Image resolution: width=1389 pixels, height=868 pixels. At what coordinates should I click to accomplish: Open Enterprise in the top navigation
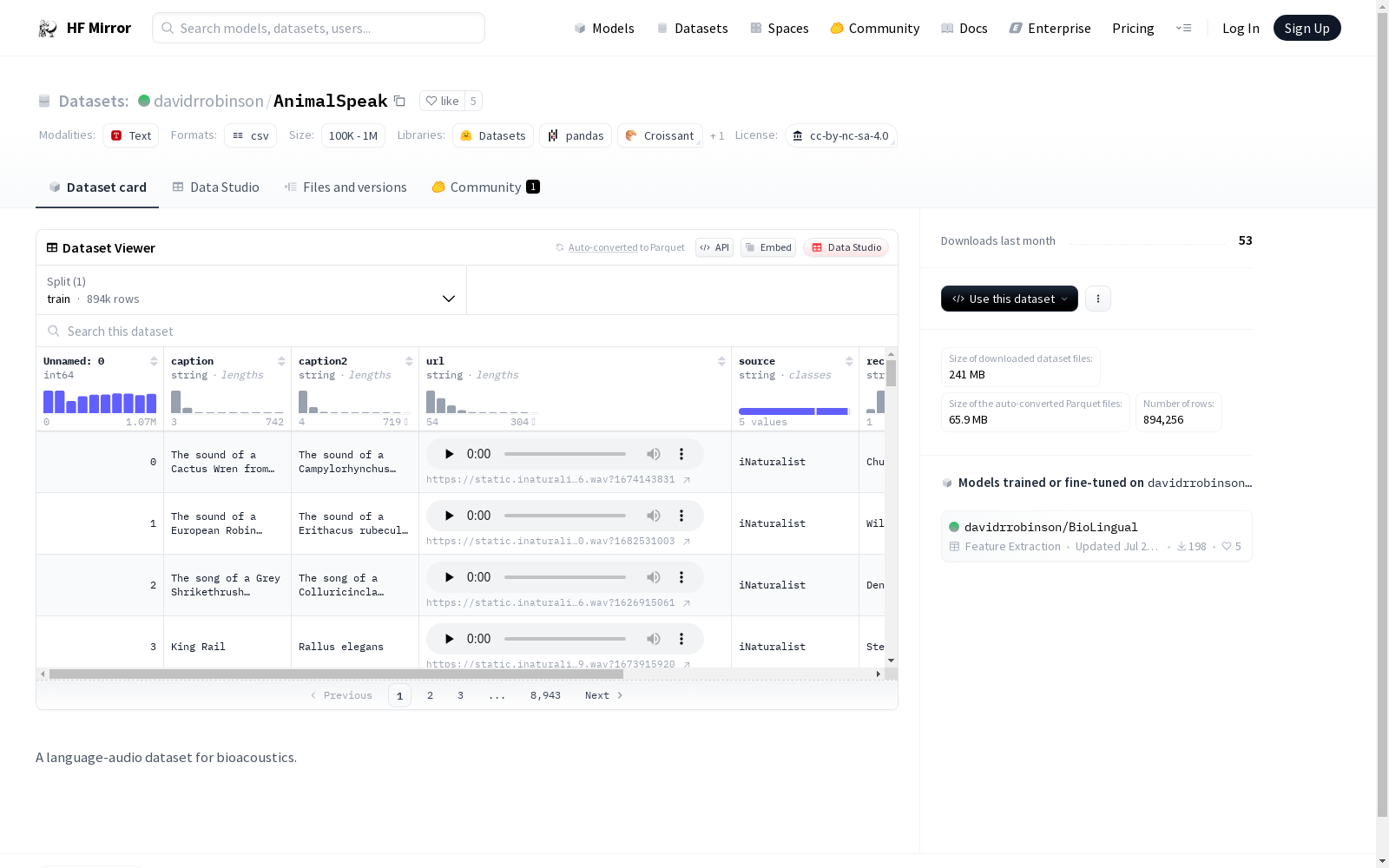point(1050,29)
